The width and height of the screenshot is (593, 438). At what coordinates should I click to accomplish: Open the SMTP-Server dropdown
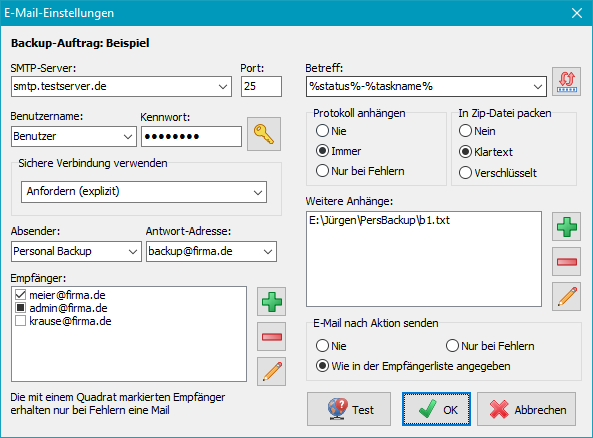pyautogui.click(x=223, y=87)
